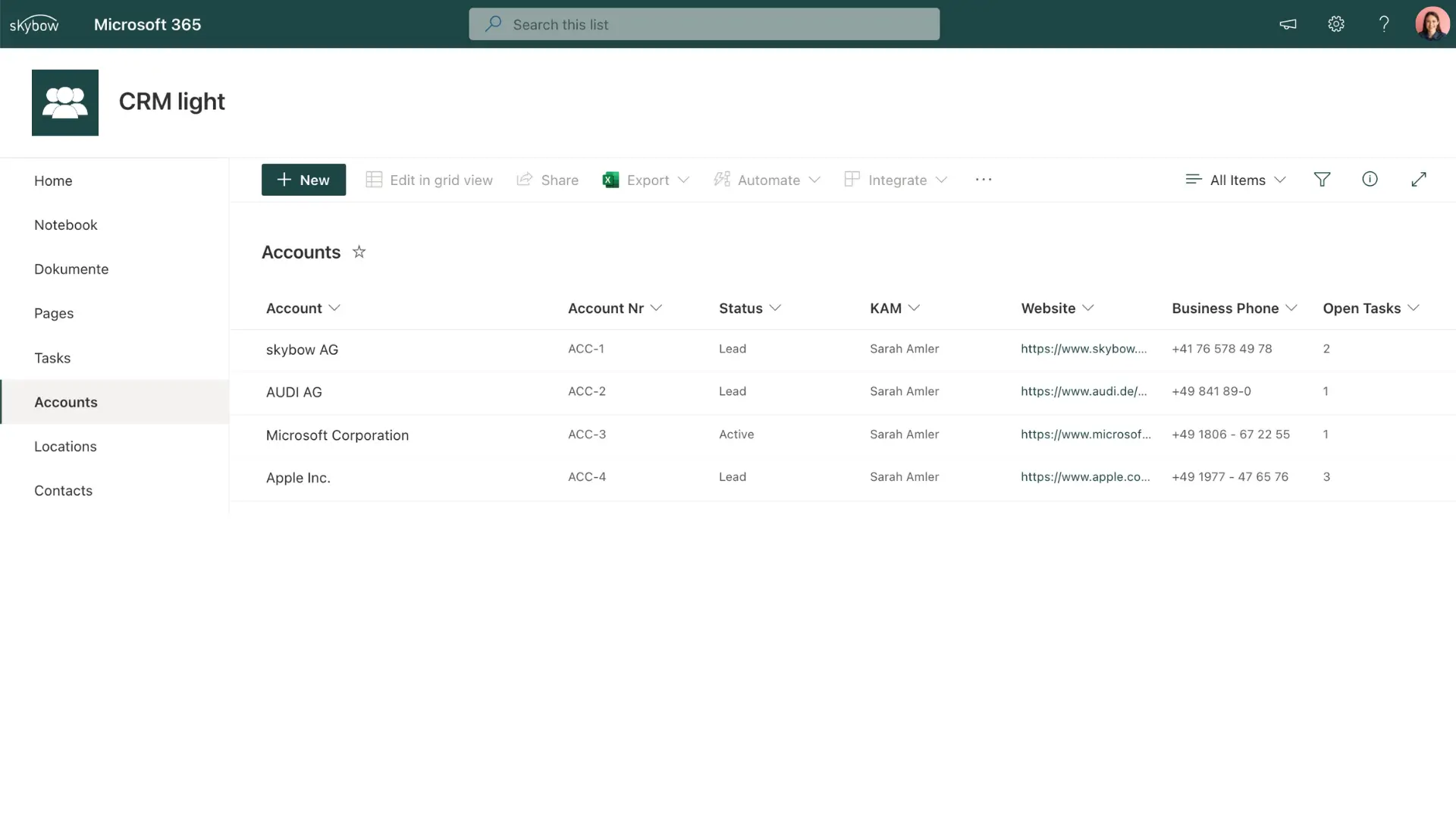The height and width of the screenshot is (819, 1456).
Task: Expand the list to full screen
Action: click(1419, 179)
